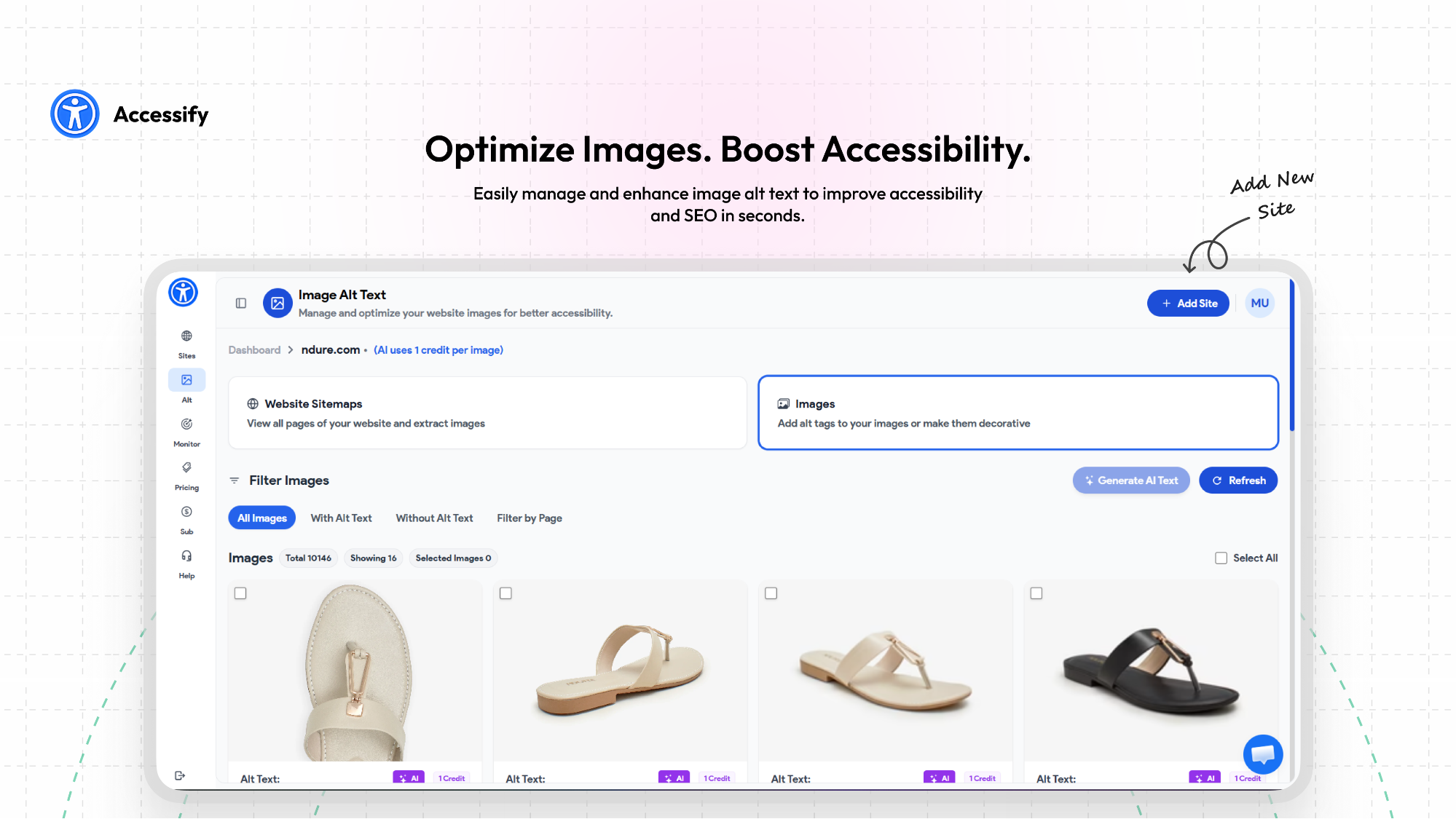Image resolution: width=1456 pixels, height=819 pixels.
Task: Switch to the All Images tab
Action: pyautogui.click(x=262, y=518)
